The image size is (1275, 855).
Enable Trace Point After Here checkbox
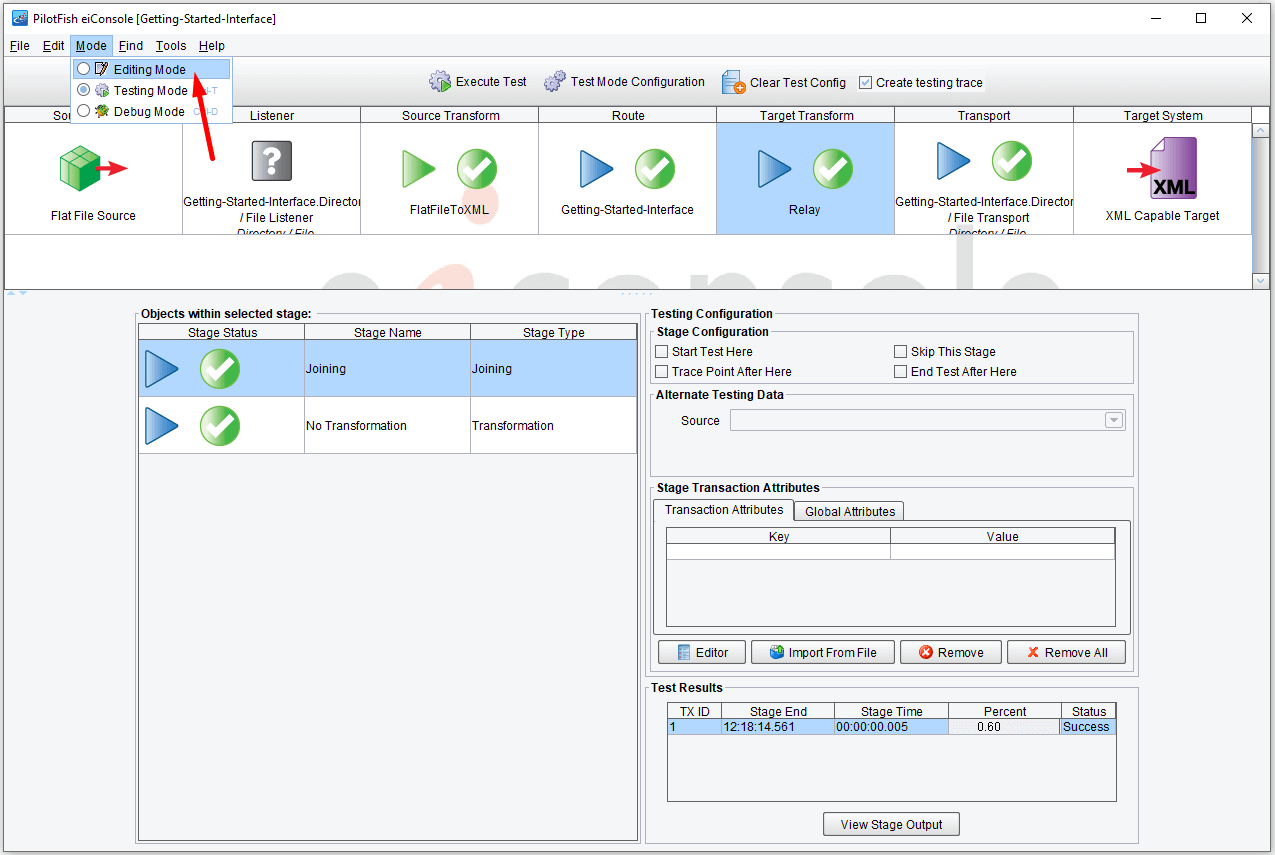tap(662, 372)
